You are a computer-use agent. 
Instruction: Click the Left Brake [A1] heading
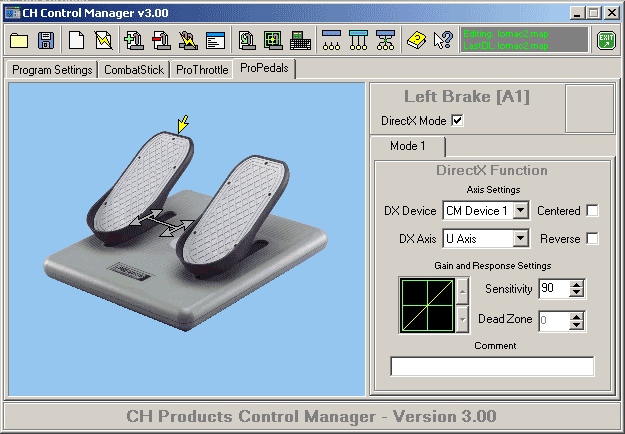coord(467,97)
